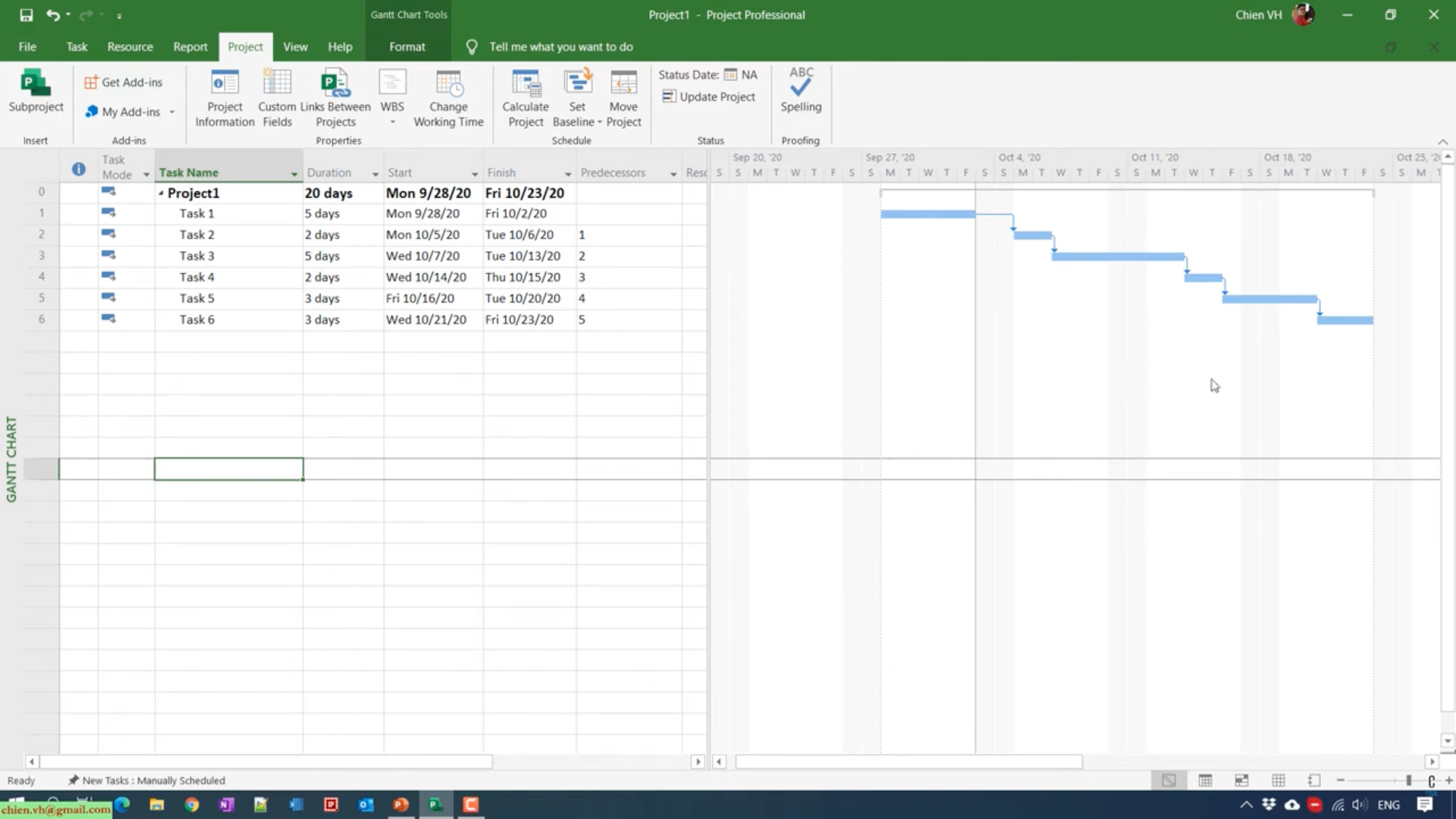Click the Get Add-ins button
This screenshot has height=819, width=1456.
(x=124, y=82)
